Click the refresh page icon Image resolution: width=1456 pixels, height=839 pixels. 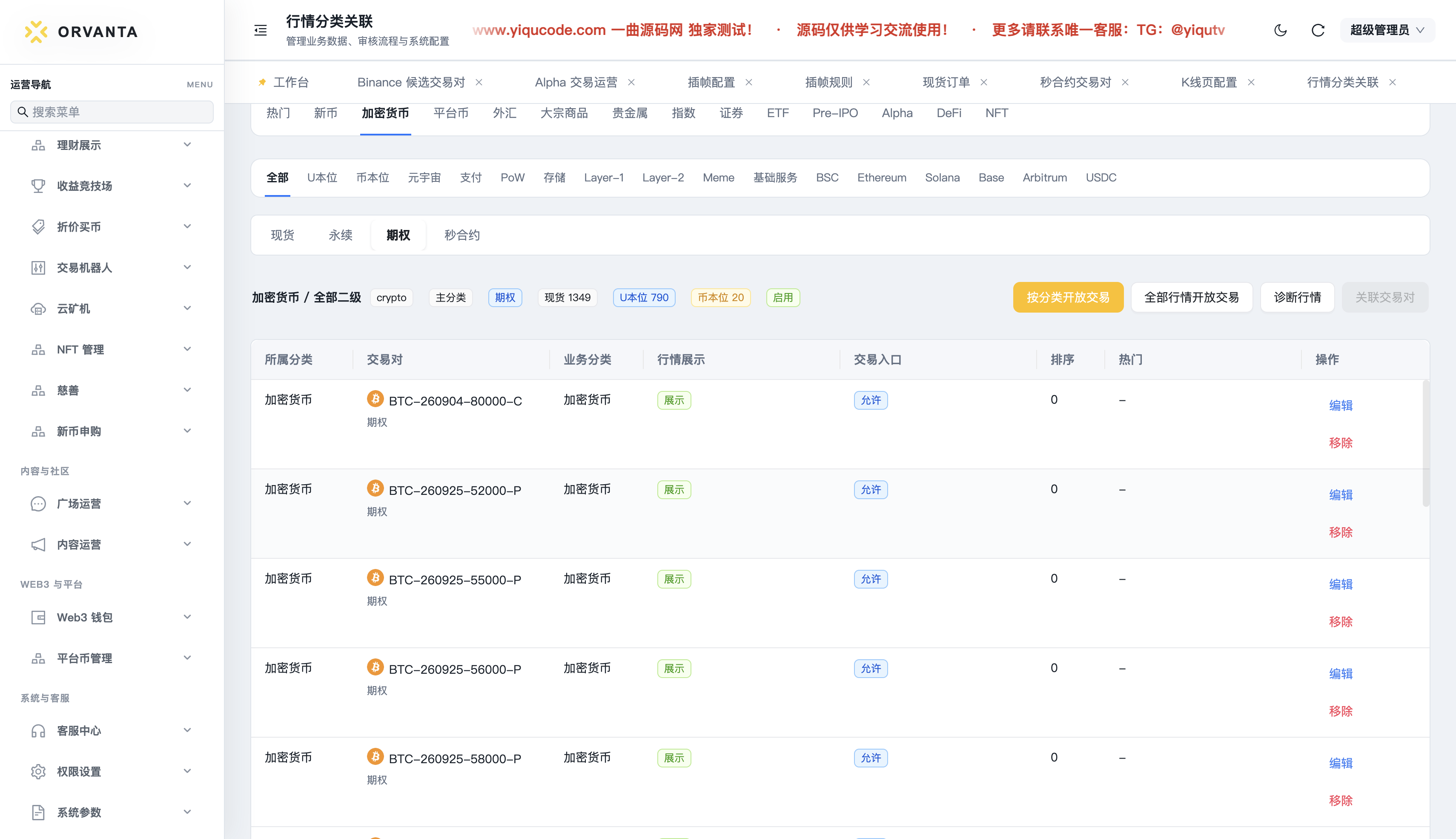[1318, 31]
